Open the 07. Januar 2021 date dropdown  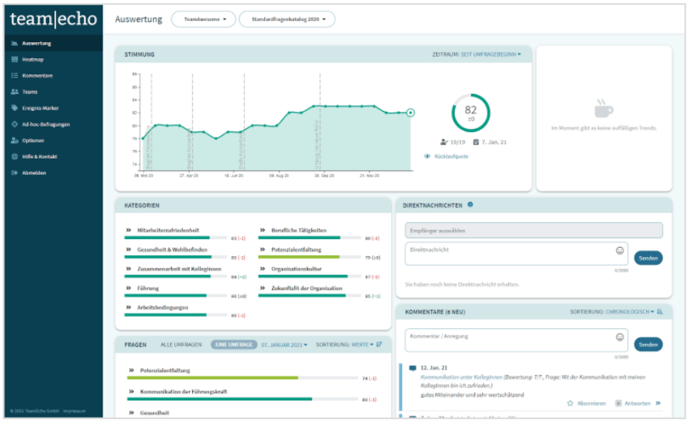click(284, 345)
